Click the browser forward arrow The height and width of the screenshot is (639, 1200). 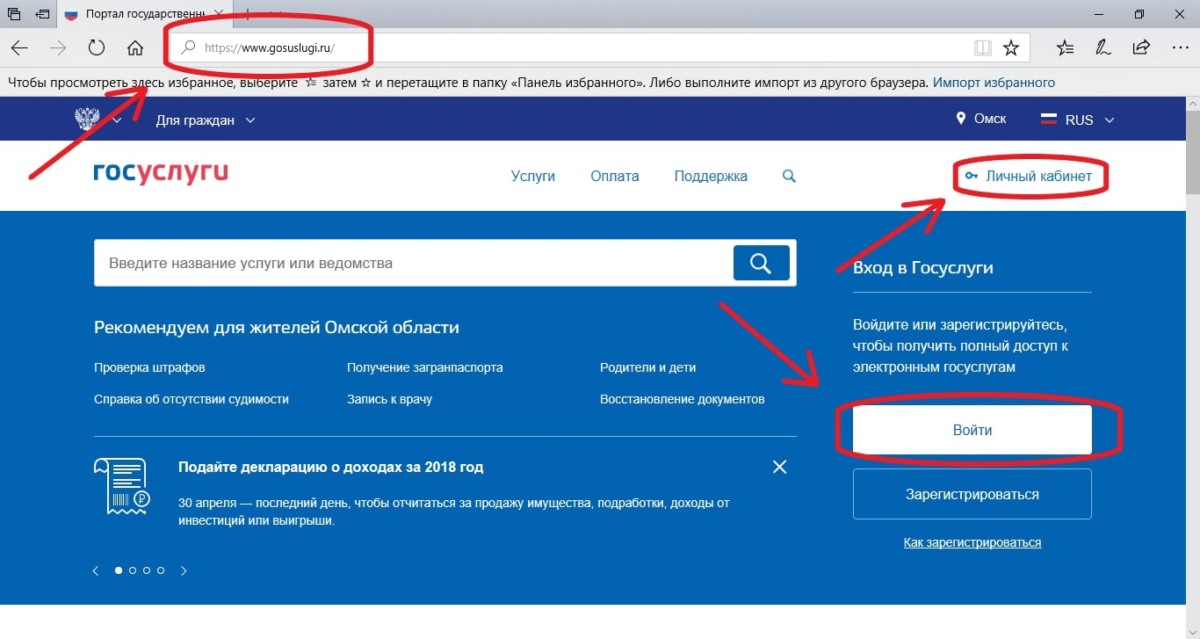58,47
